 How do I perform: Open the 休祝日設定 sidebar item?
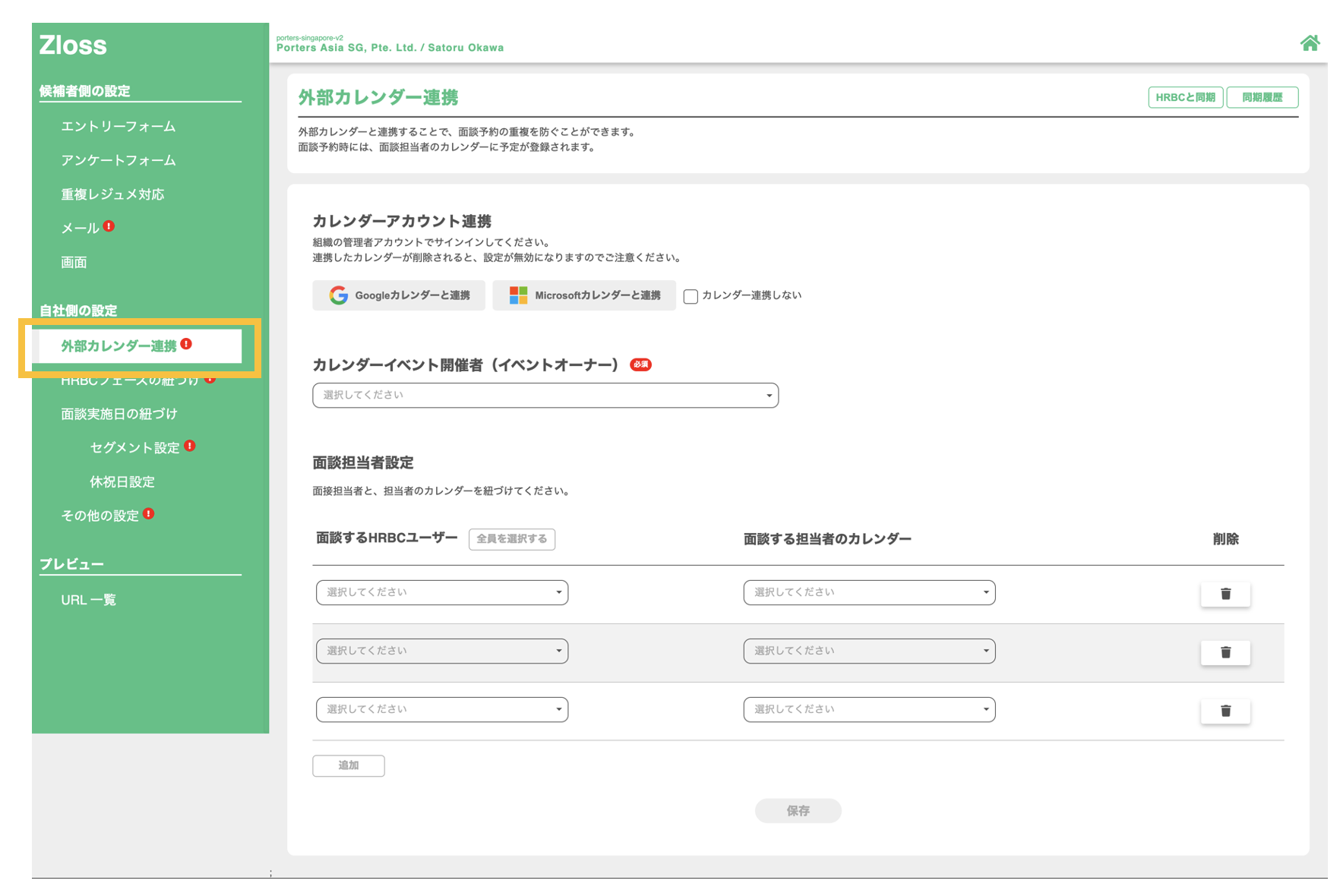pos(122,481)
